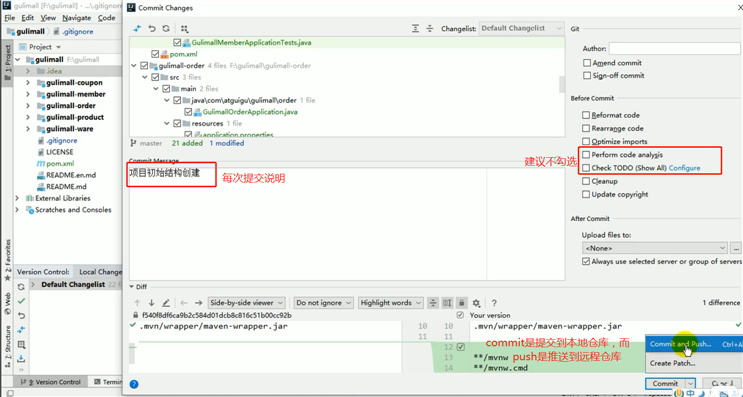The width and height of the screenshot is (743, 397).
Task: Click the Group By icon in commit toolbar
Action: click(x=184, y=28)
